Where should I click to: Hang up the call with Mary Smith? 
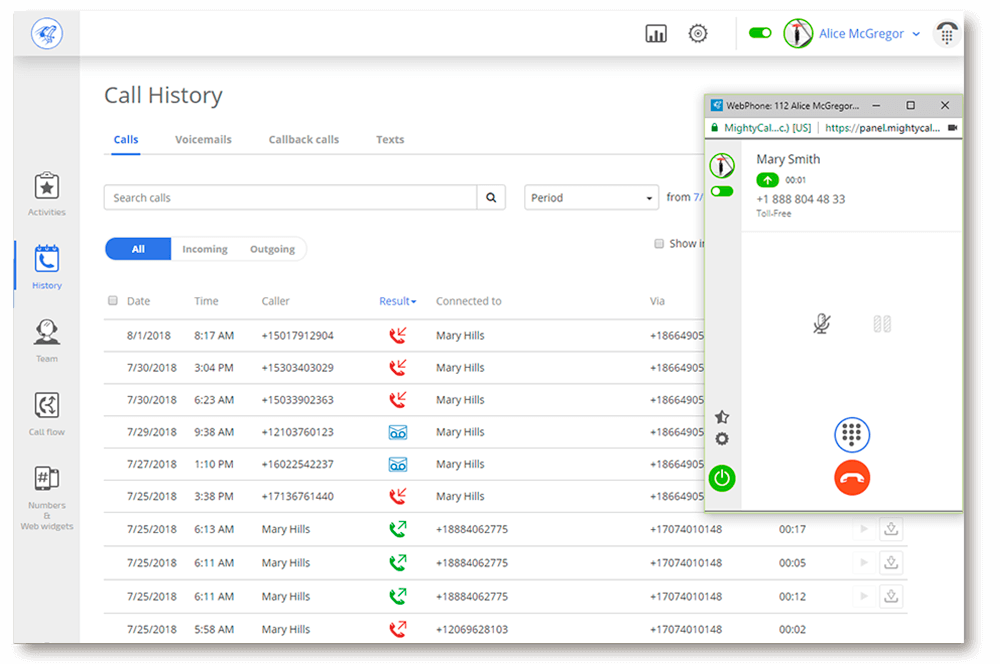852,477
